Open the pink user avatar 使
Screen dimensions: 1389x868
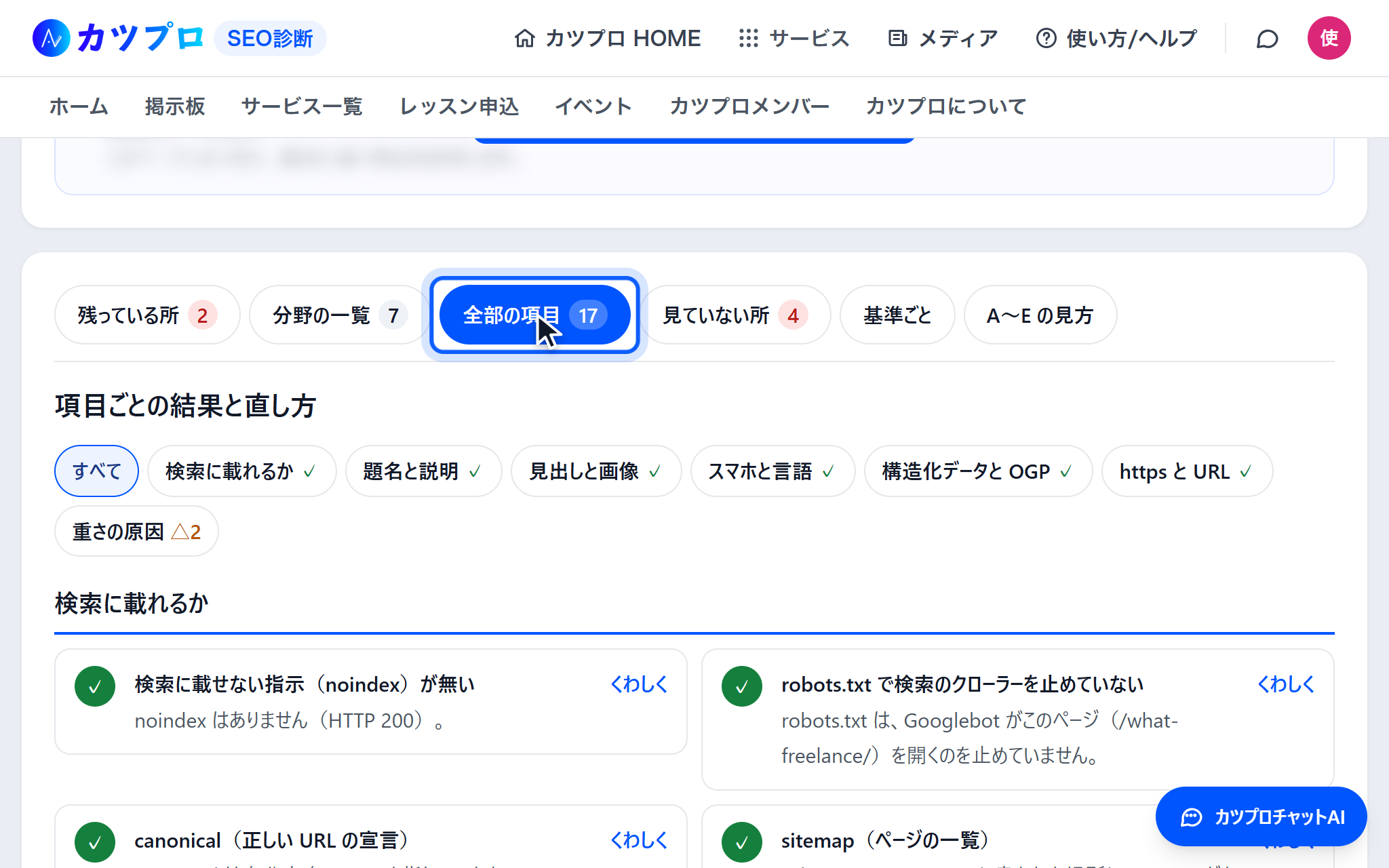point(1329,38)
